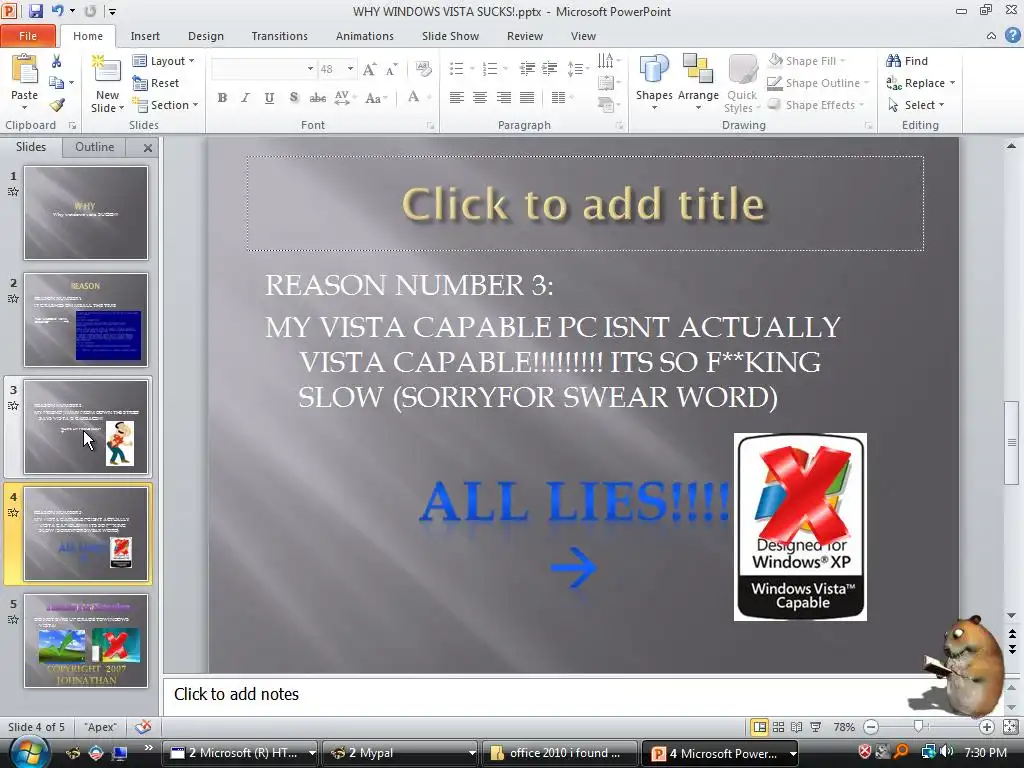Toggle underline formatting
This screenshot has height=768, width=1024.
point(269,98)
